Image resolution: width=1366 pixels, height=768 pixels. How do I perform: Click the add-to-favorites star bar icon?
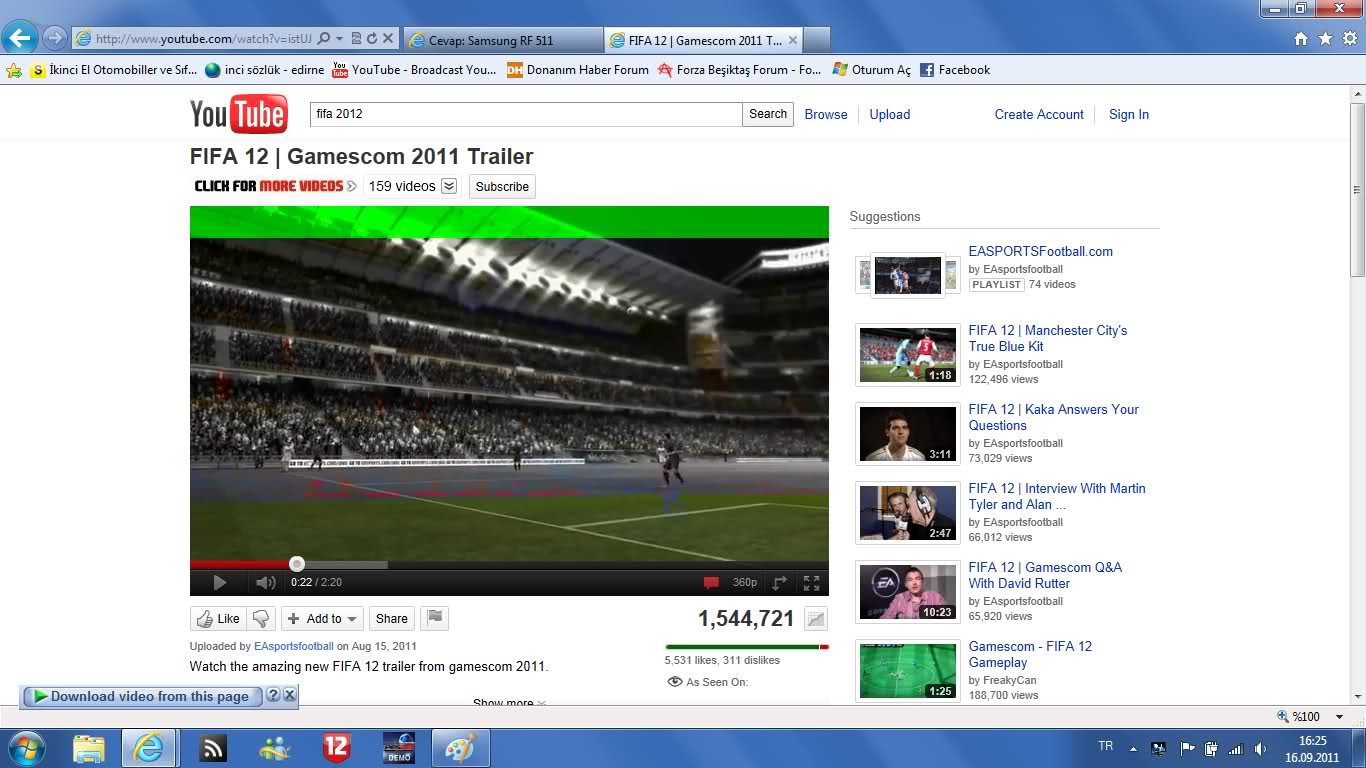point(14,70)
